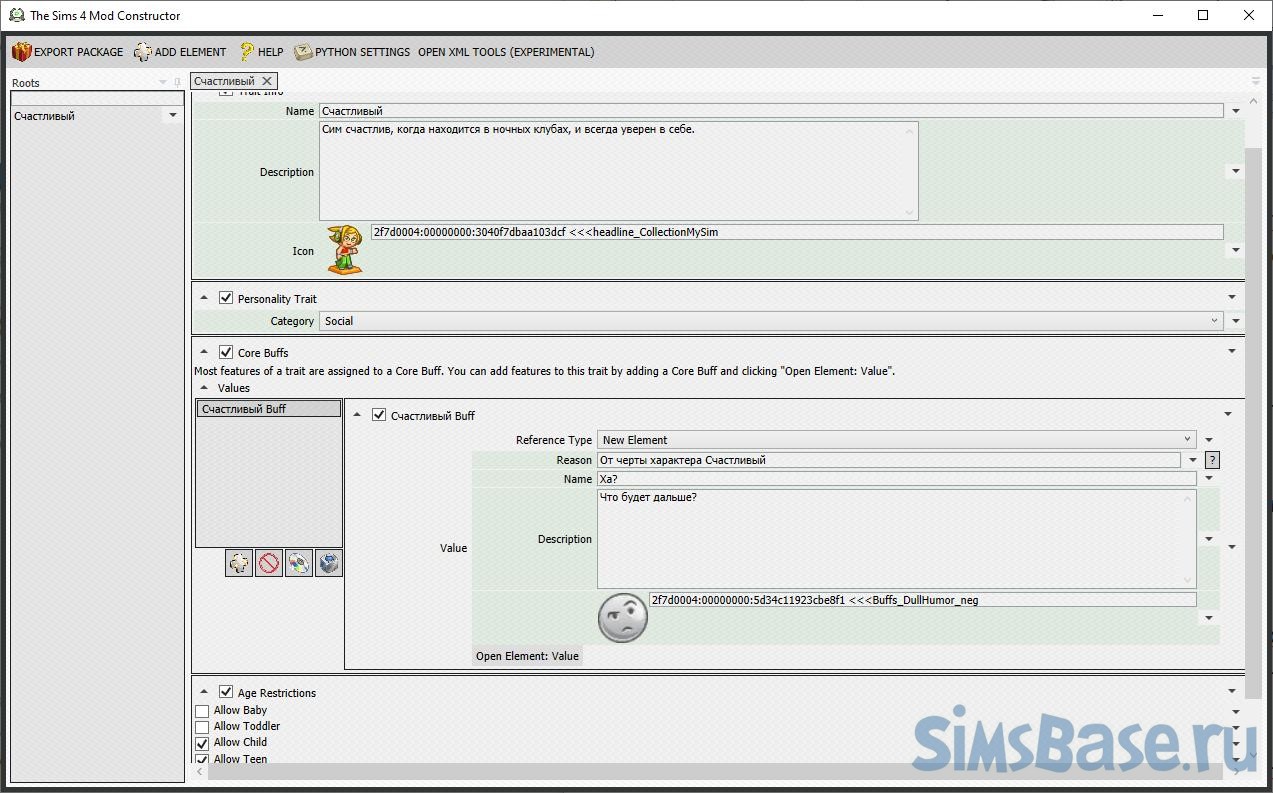Uncheck the Personality Trait checkbox
The width and height of the screenshot is (1273, 793).
click(226, 298)
